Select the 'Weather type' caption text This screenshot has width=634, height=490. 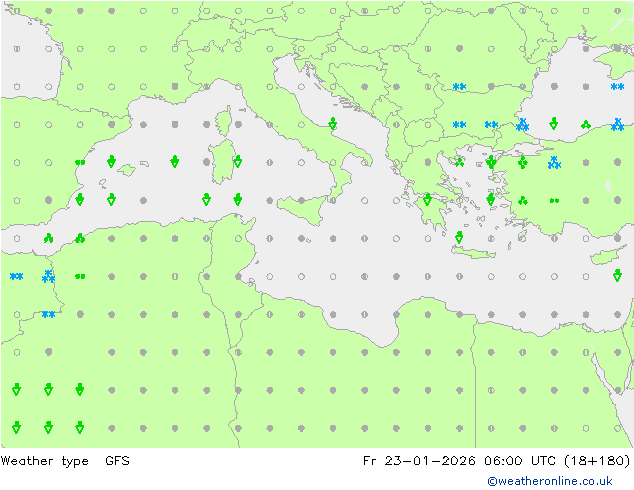pyautogui.click(x=44, y=461)
